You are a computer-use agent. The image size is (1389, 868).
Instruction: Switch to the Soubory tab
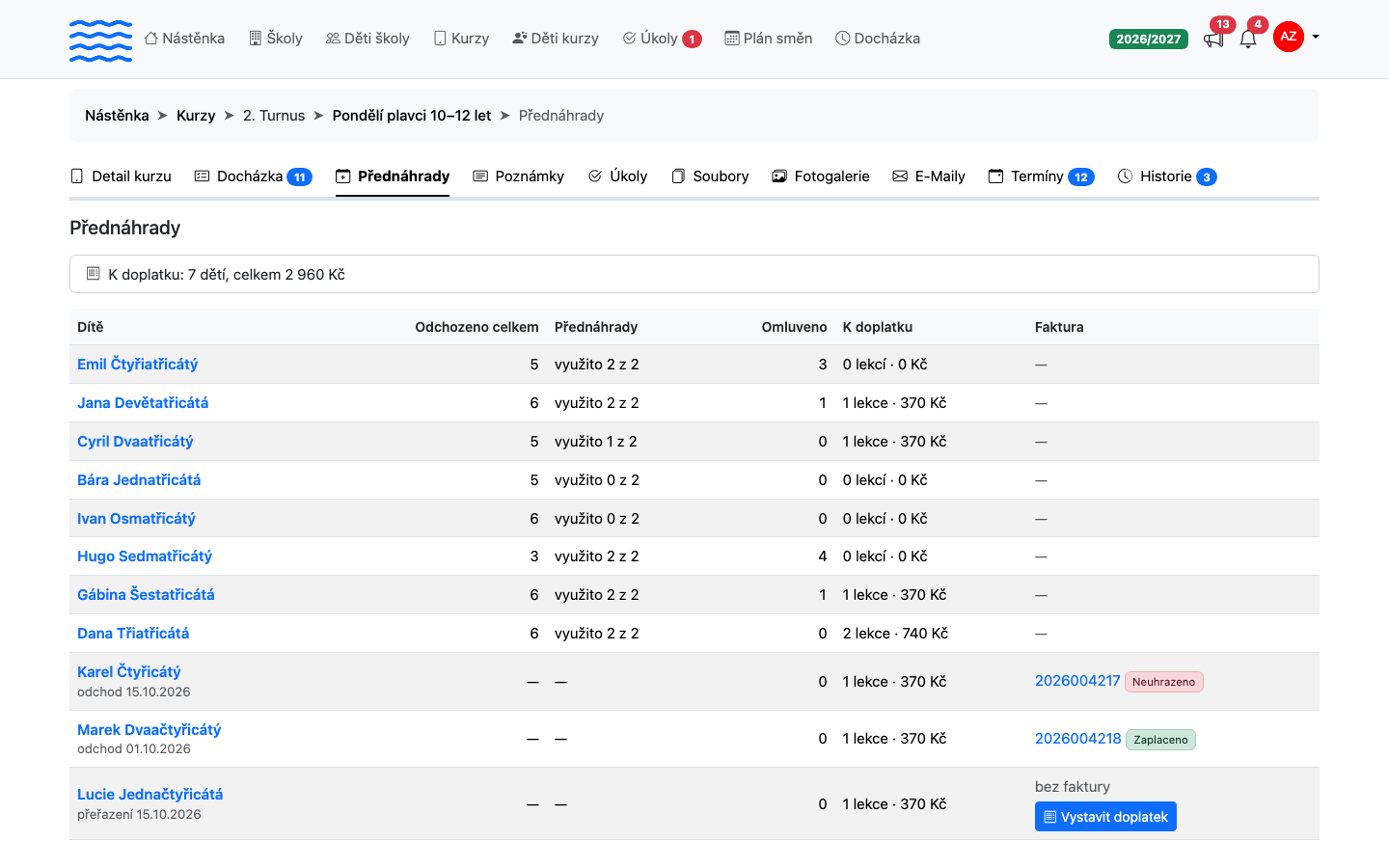click(710, 176)
